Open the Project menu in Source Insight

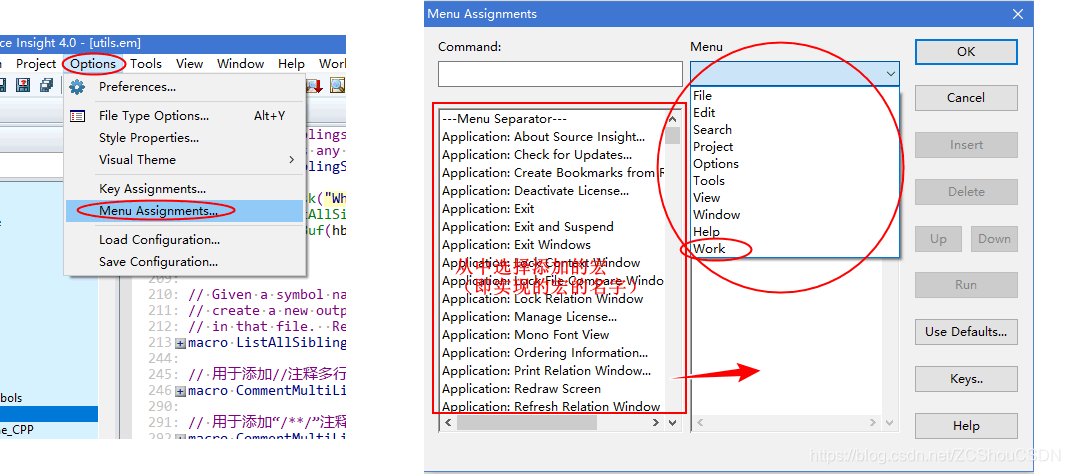(35, 63)
